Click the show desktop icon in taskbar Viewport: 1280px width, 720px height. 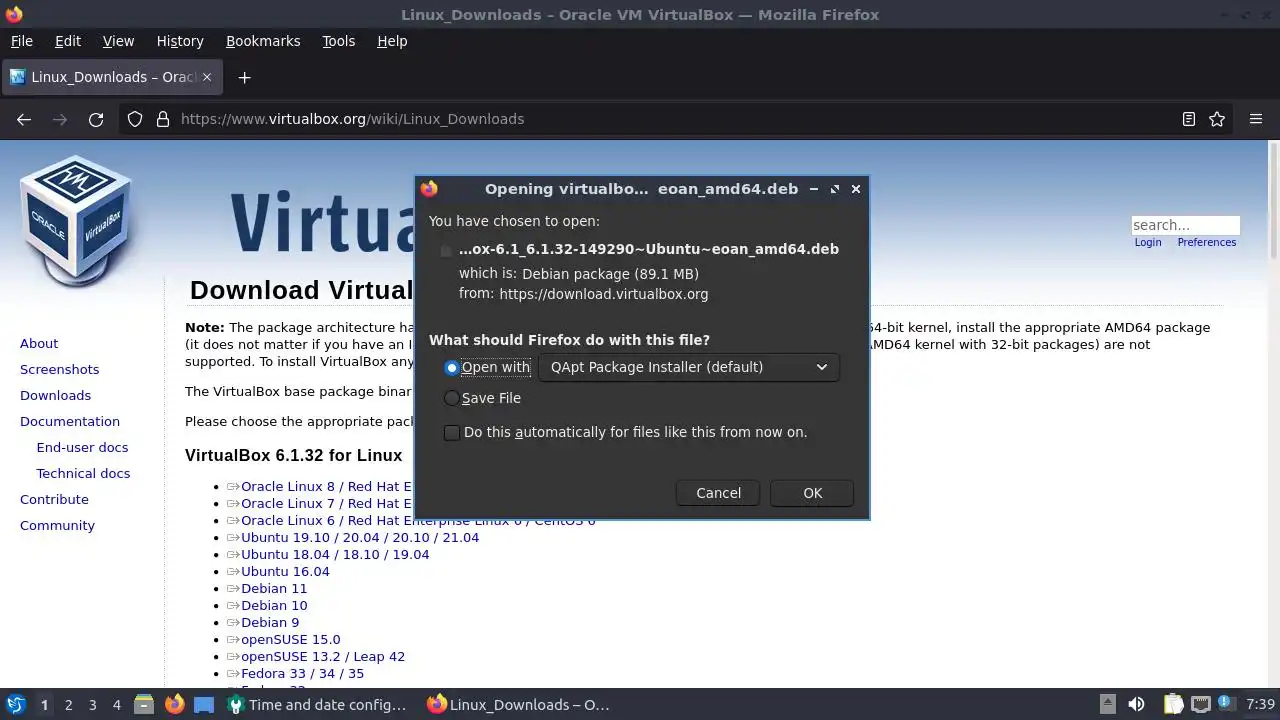click(204, 704)
